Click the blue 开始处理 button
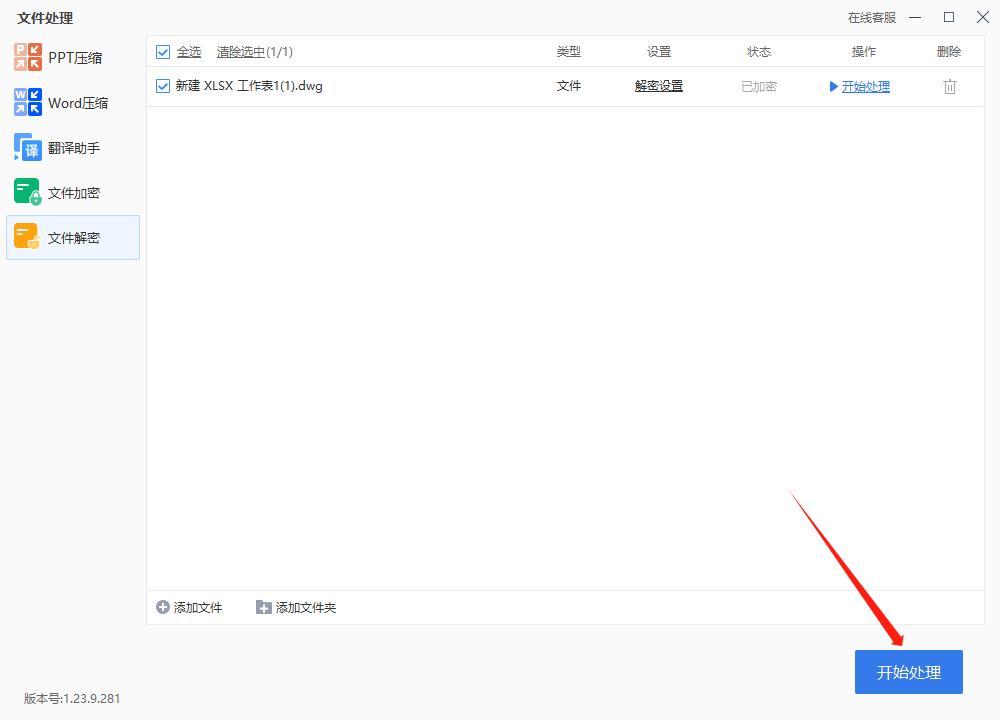Screen dimensions: 1000x720 click(x=908, y=672)
